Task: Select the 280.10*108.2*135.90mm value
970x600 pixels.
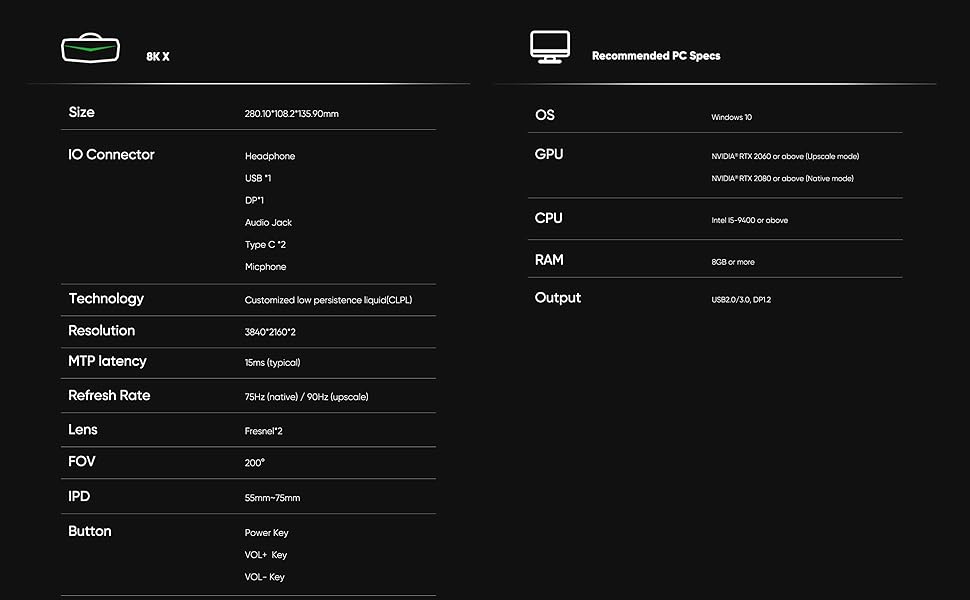Action: [x=291, y=114]
